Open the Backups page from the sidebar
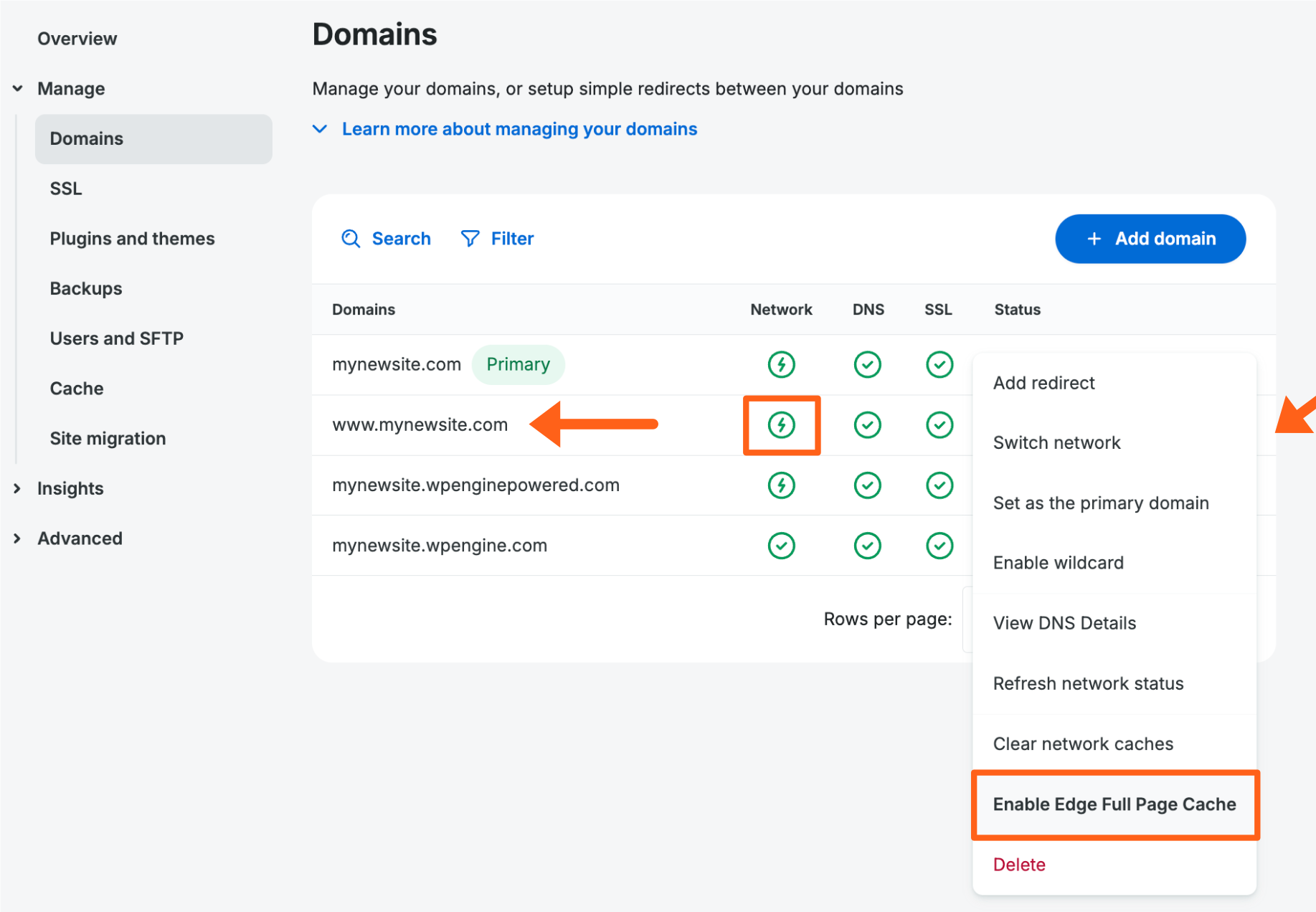The image size is (1316, 912). pos(85,288)
